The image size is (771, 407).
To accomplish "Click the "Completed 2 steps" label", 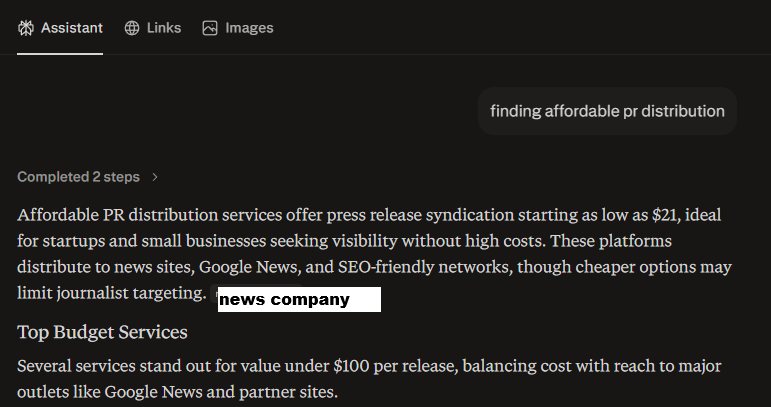I will [x=78, y=177].
